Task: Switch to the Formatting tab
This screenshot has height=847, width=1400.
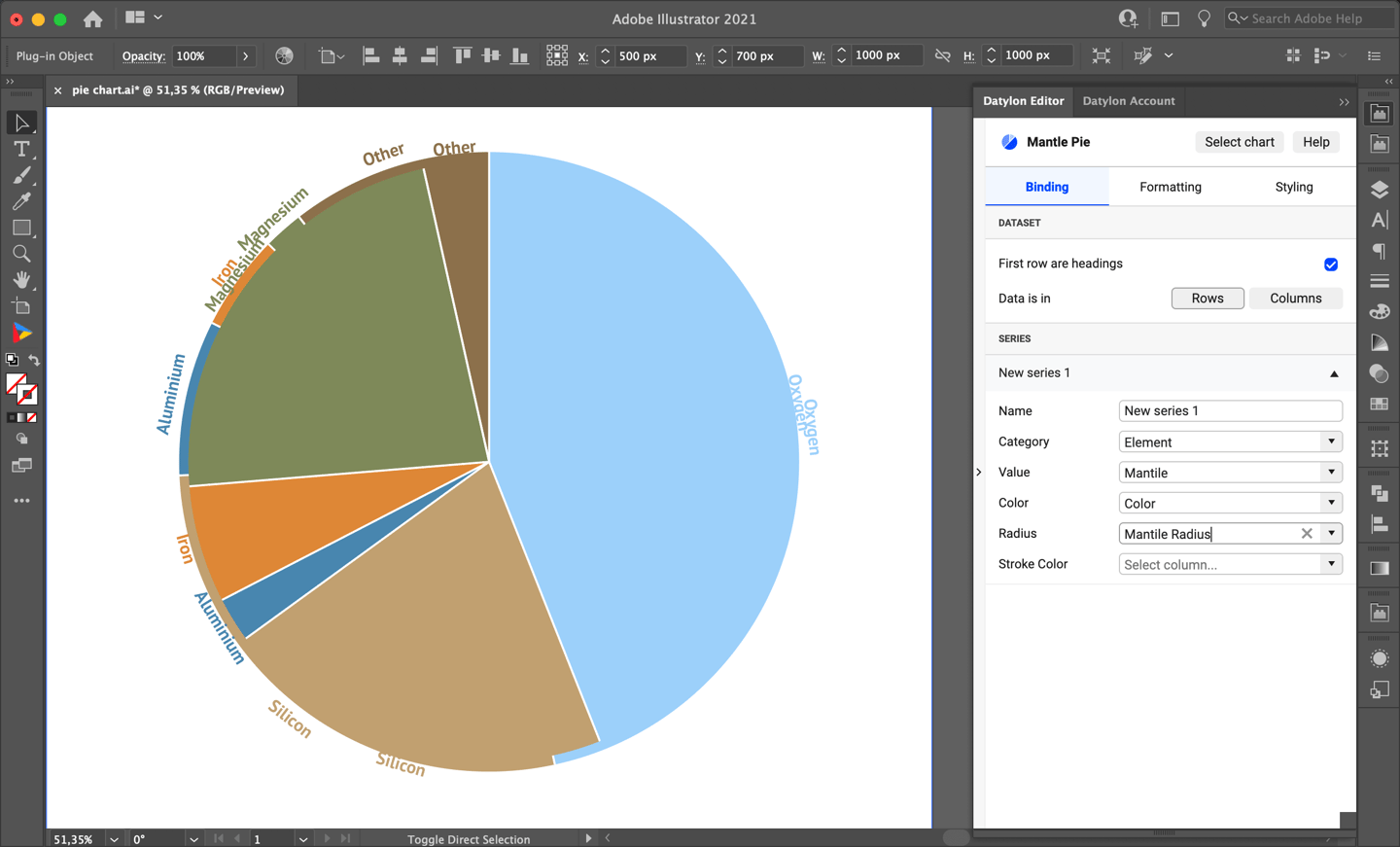Action: 1170,186
